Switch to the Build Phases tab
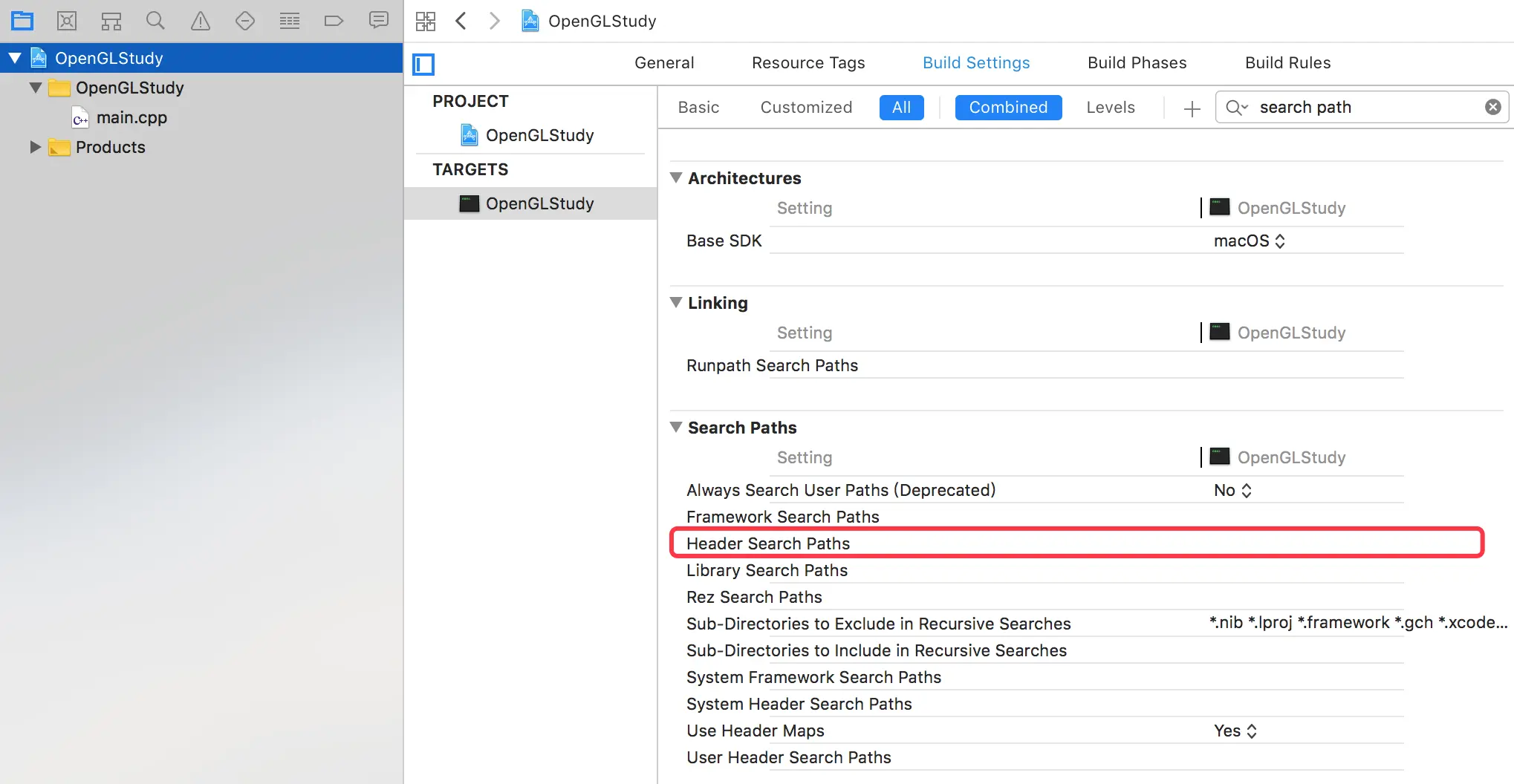Image resolution: width=1514 pixels, height=784 pixels. coord(1137,63)
